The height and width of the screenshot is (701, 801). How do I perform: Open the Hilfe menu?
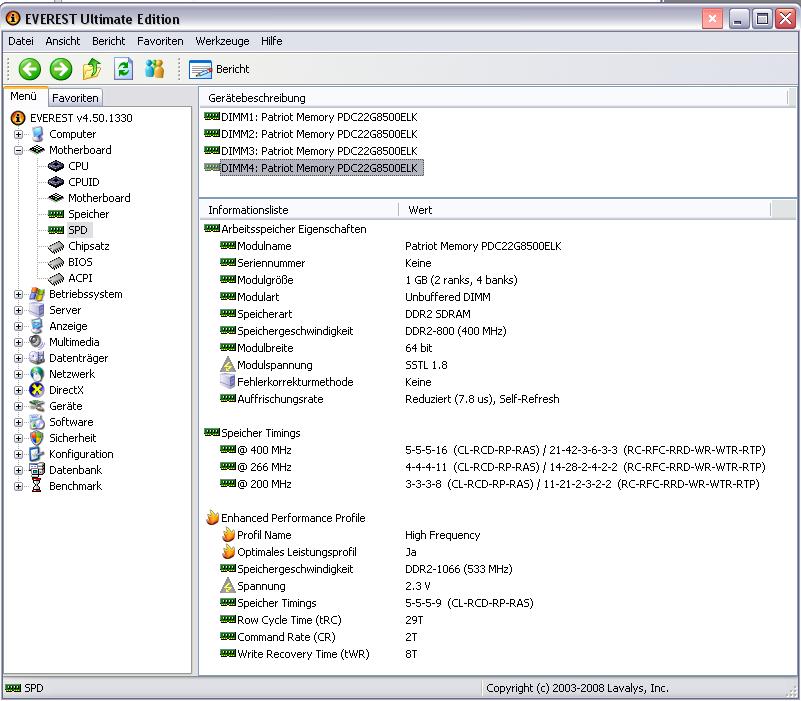click(x=271, y=41)
